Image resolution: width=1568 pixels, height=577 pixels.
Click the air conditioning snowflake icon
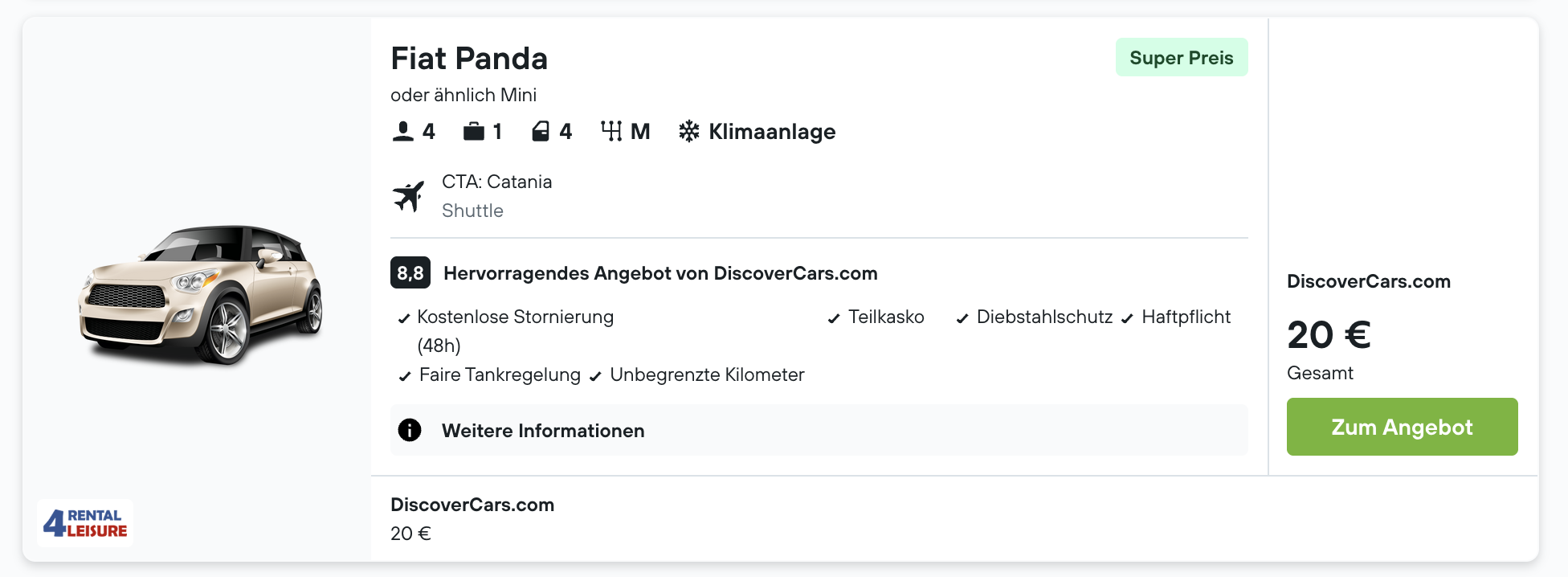[x=688, y=132]
